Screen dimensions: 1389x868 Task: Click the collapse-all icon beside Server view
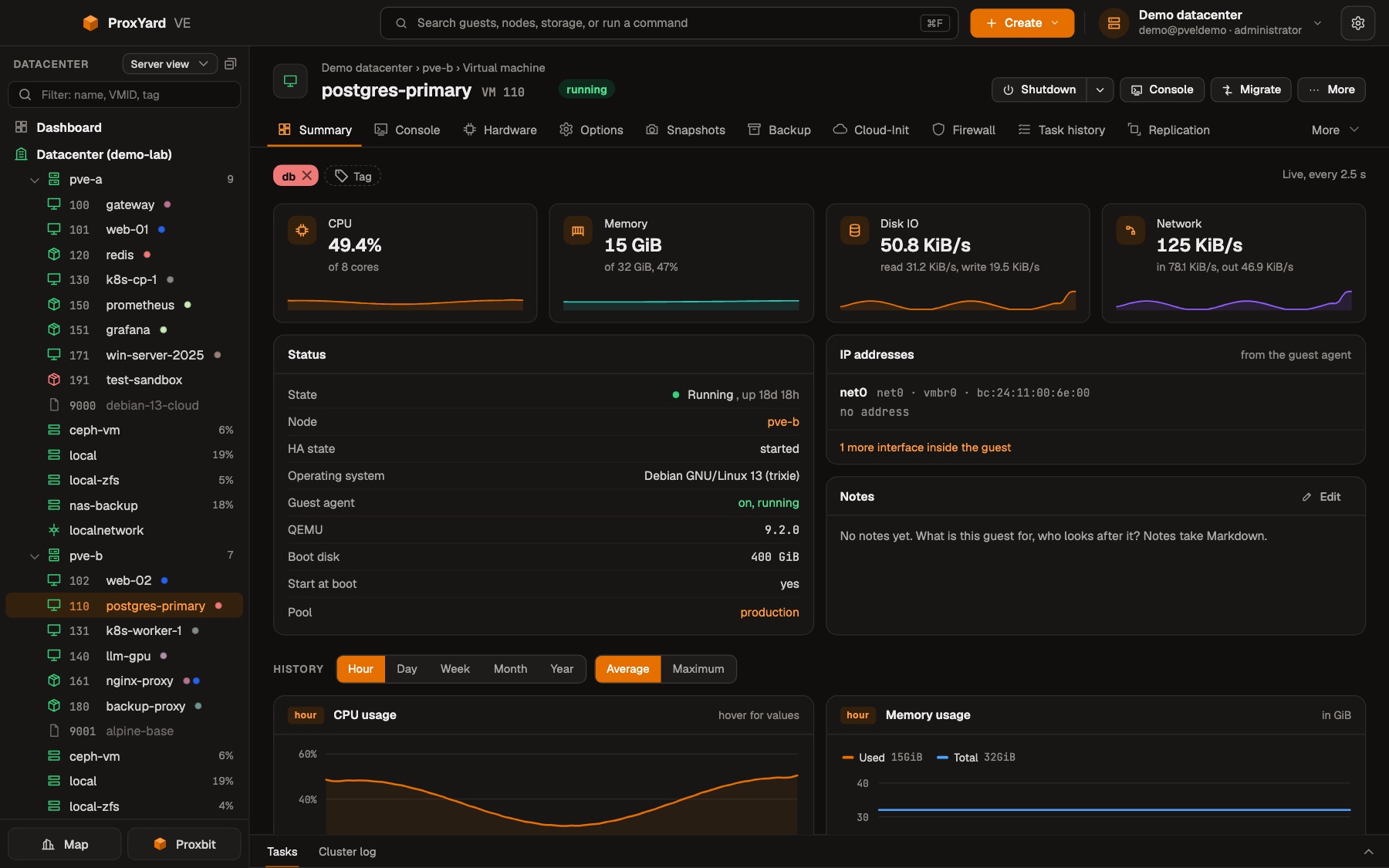(230, 64)
